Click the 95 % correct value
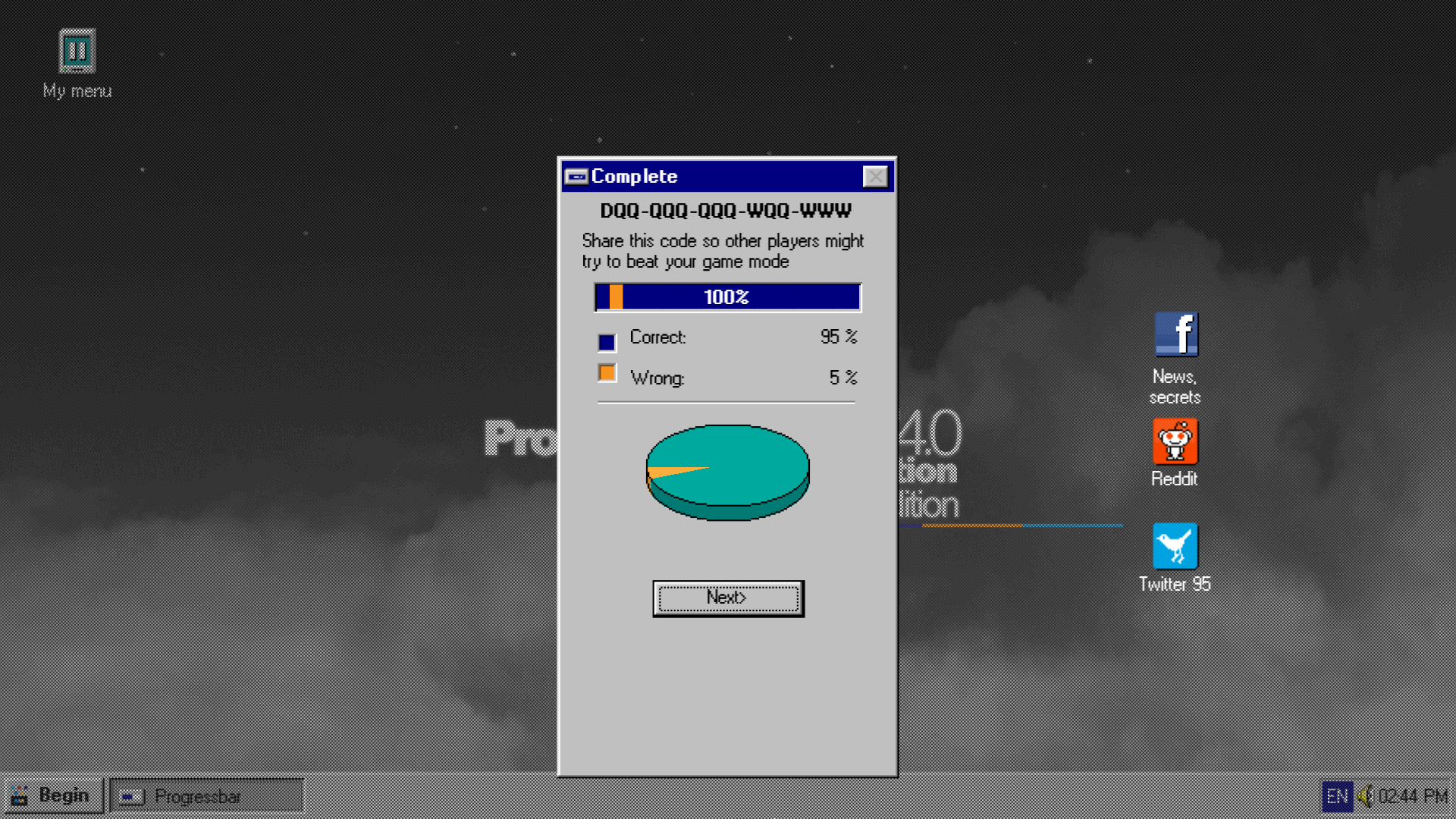1456x819 pixels. point(838,337)
